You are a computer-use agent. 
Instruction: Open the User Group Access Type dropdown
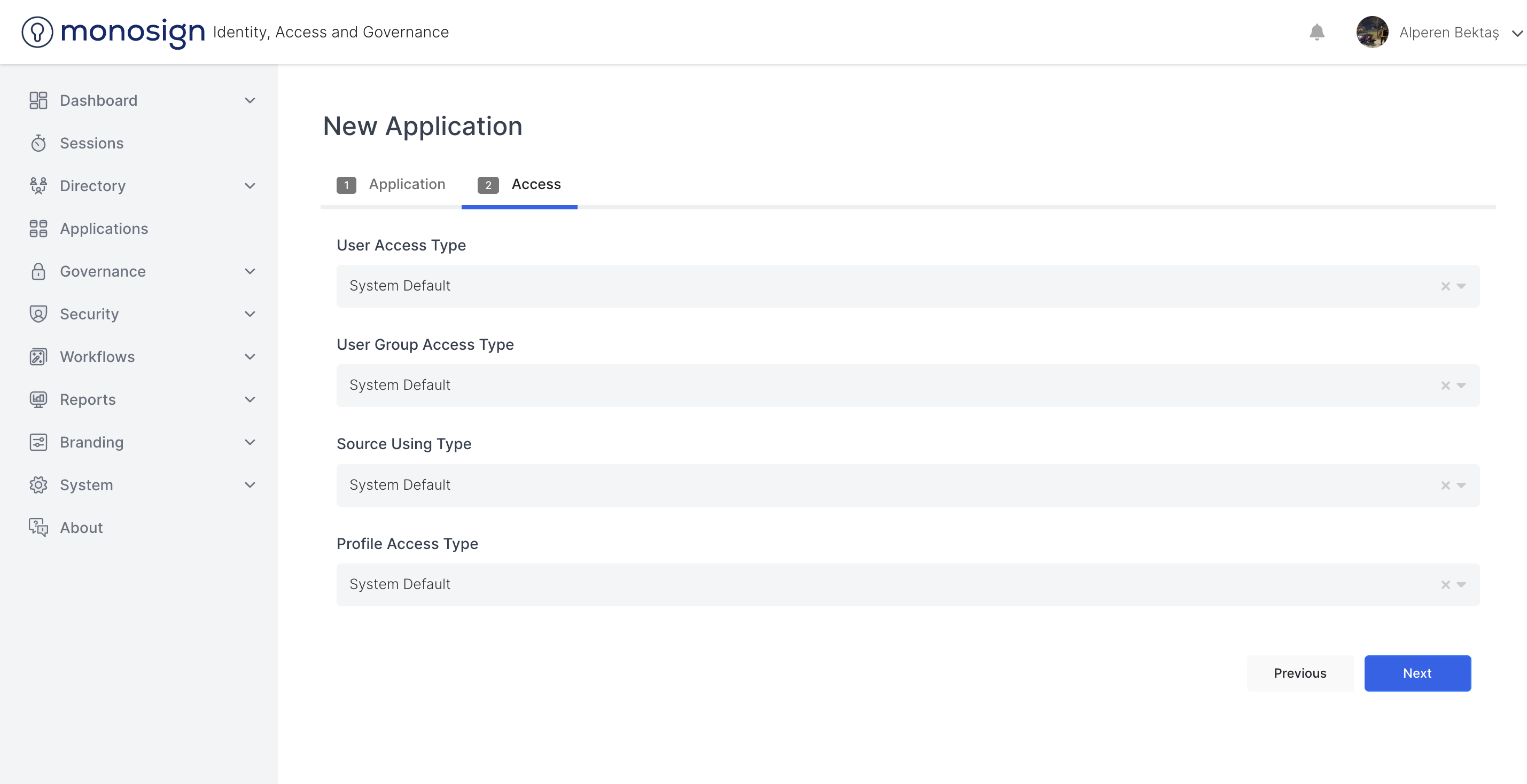pos(1461,386)
